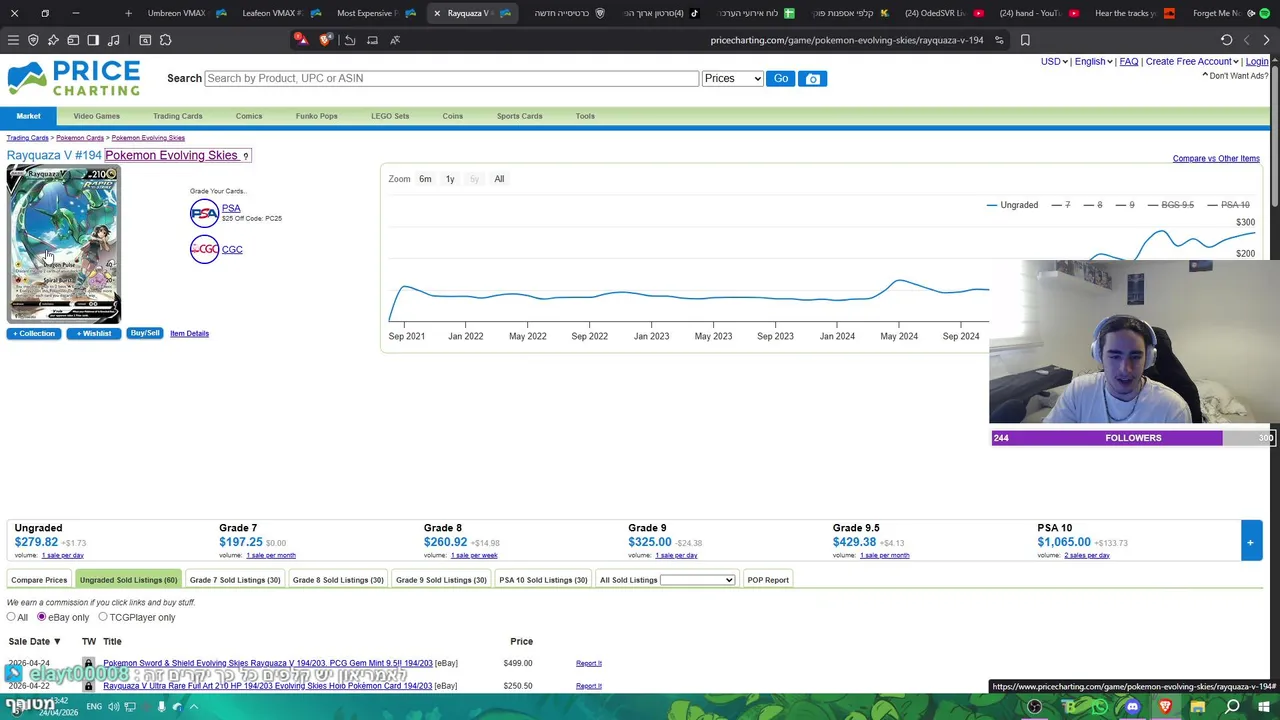
Task: Open the POP Report tab
Action: [x=768, y=580]
